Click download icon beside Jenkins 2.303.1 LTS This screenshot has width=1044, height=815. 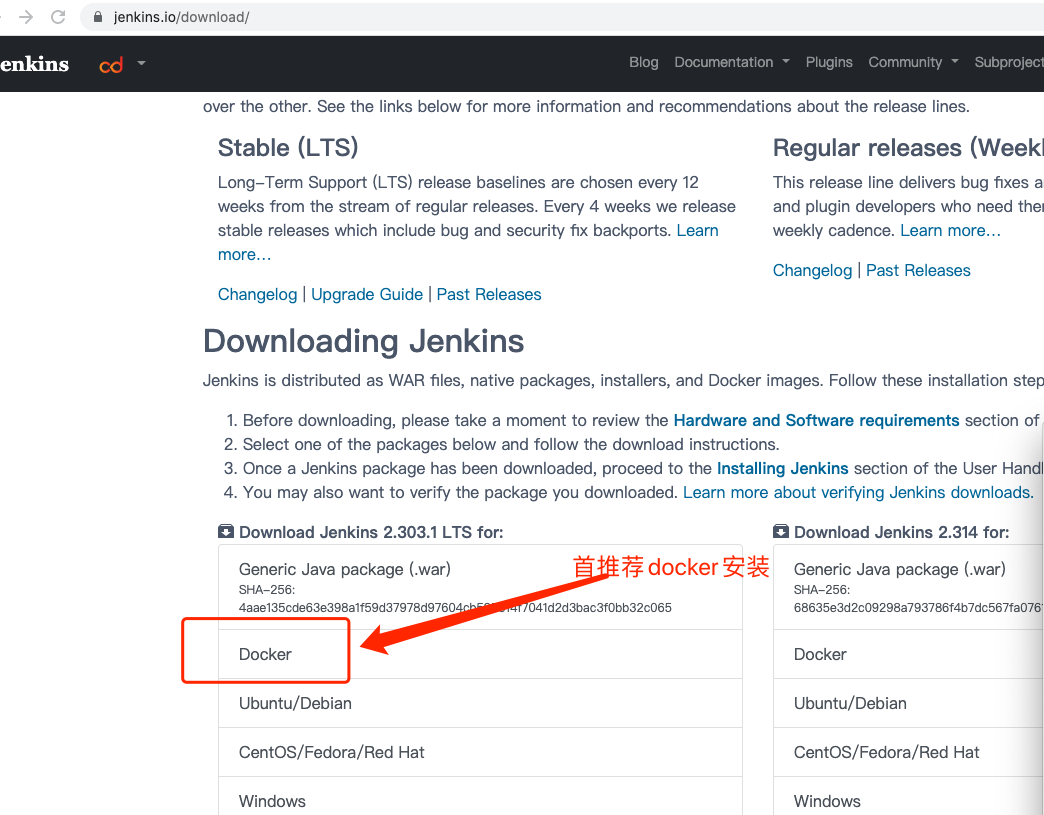click(226, 531)
